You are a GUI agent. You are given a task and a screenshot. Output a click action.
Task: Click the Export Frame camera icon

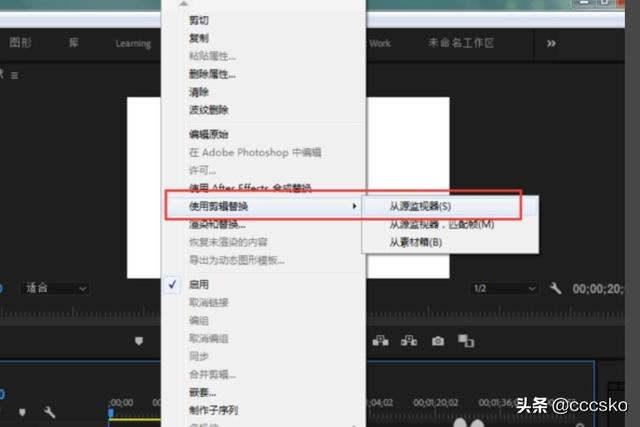[437, 341]
